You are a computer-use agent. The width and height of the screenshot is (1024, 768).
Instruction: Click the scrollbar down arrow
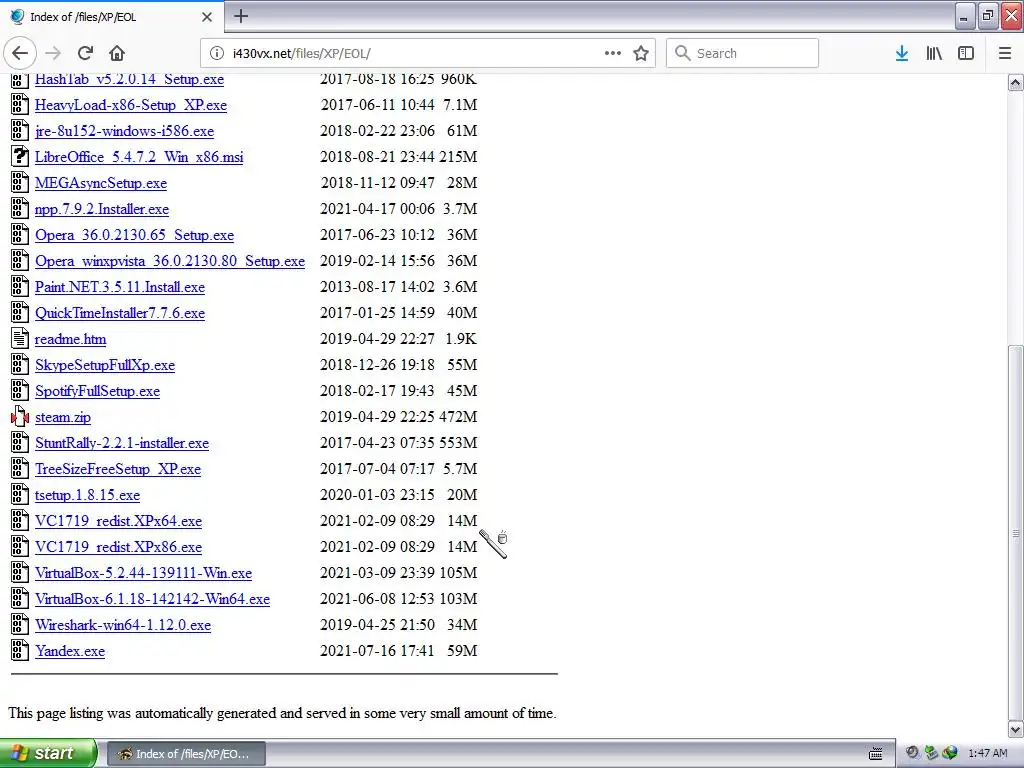(1016, 729)
